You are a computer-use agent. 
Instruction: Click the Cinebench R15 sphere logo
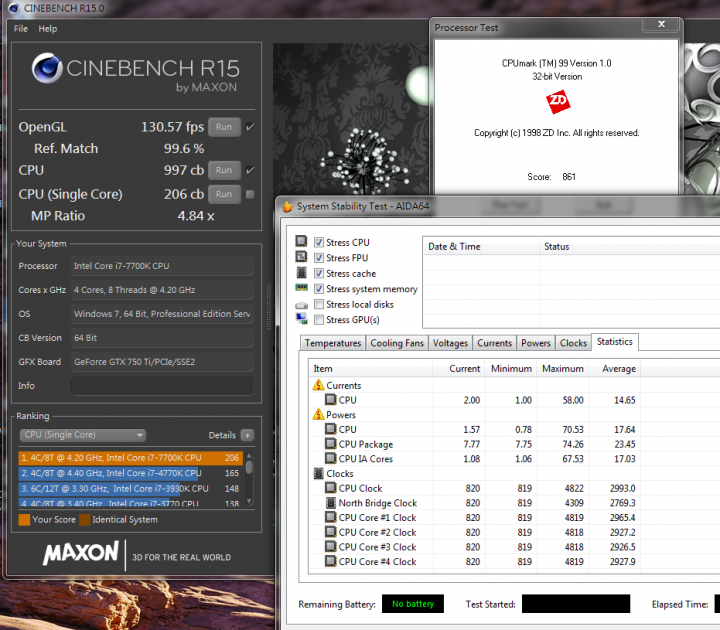(47, 68)
